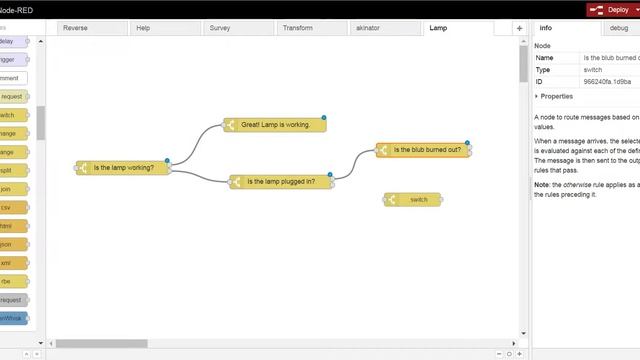Expand the Properties section
The width and height of the screenshot is (640, 360).
pos(554,96)
